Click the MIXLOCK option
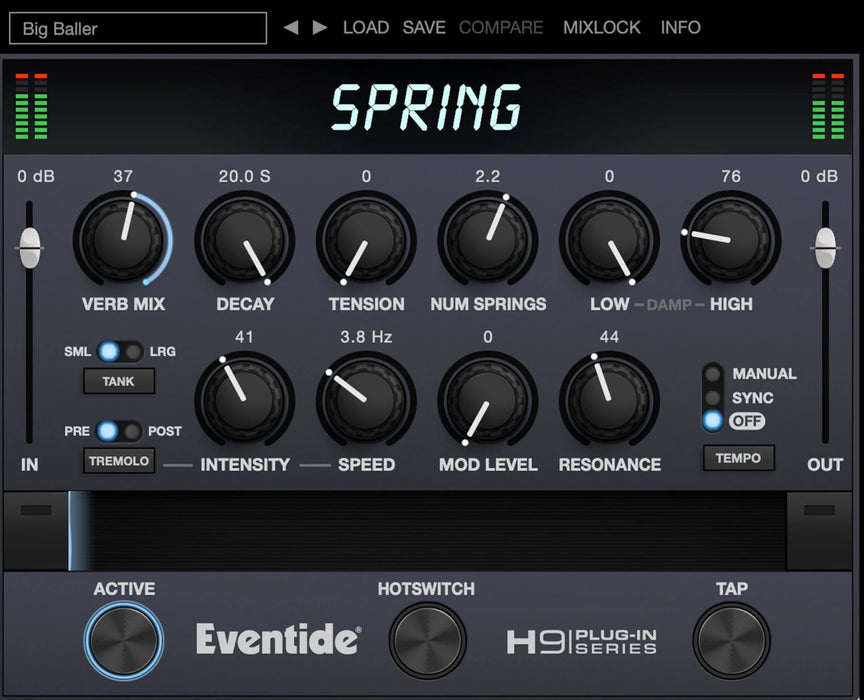Viewport: 864px width, 700px height. [602, 27]
